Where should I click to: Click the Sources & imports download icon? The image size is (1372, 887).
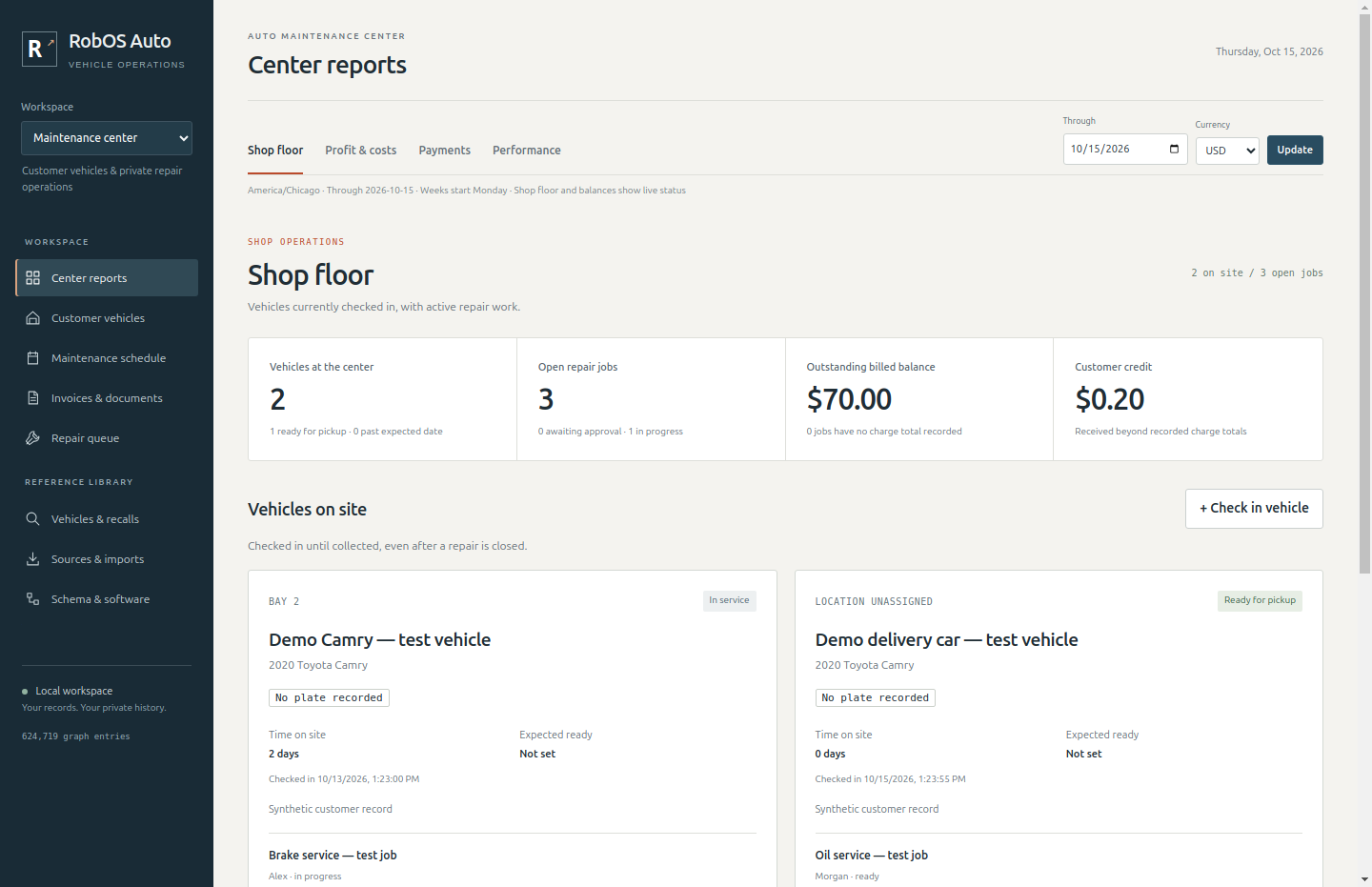pyautogui.click(x=32, y=559)
